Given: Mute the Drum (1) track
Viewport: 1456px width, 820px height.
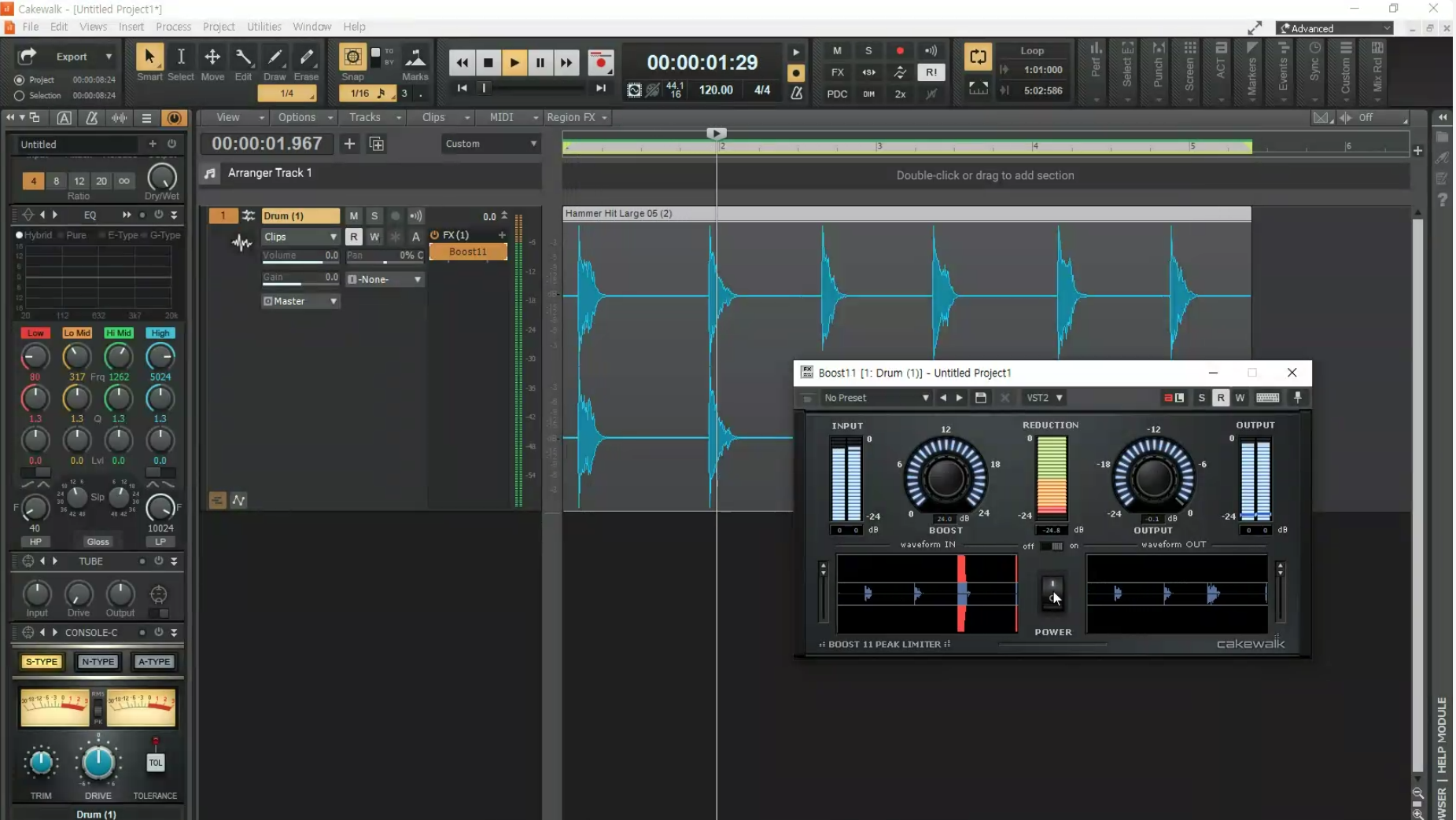Looking at the screenshot, I should pos(354,216).
